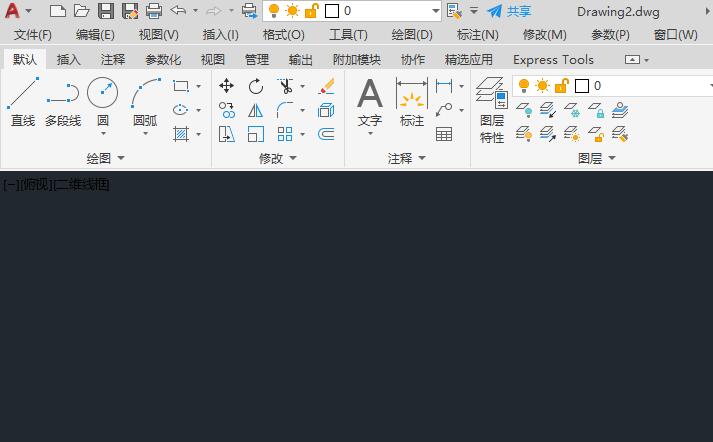Switch to the 参数化 ribbon tab
The height and width of the screenshot is (442, 713).
[163, 60]
